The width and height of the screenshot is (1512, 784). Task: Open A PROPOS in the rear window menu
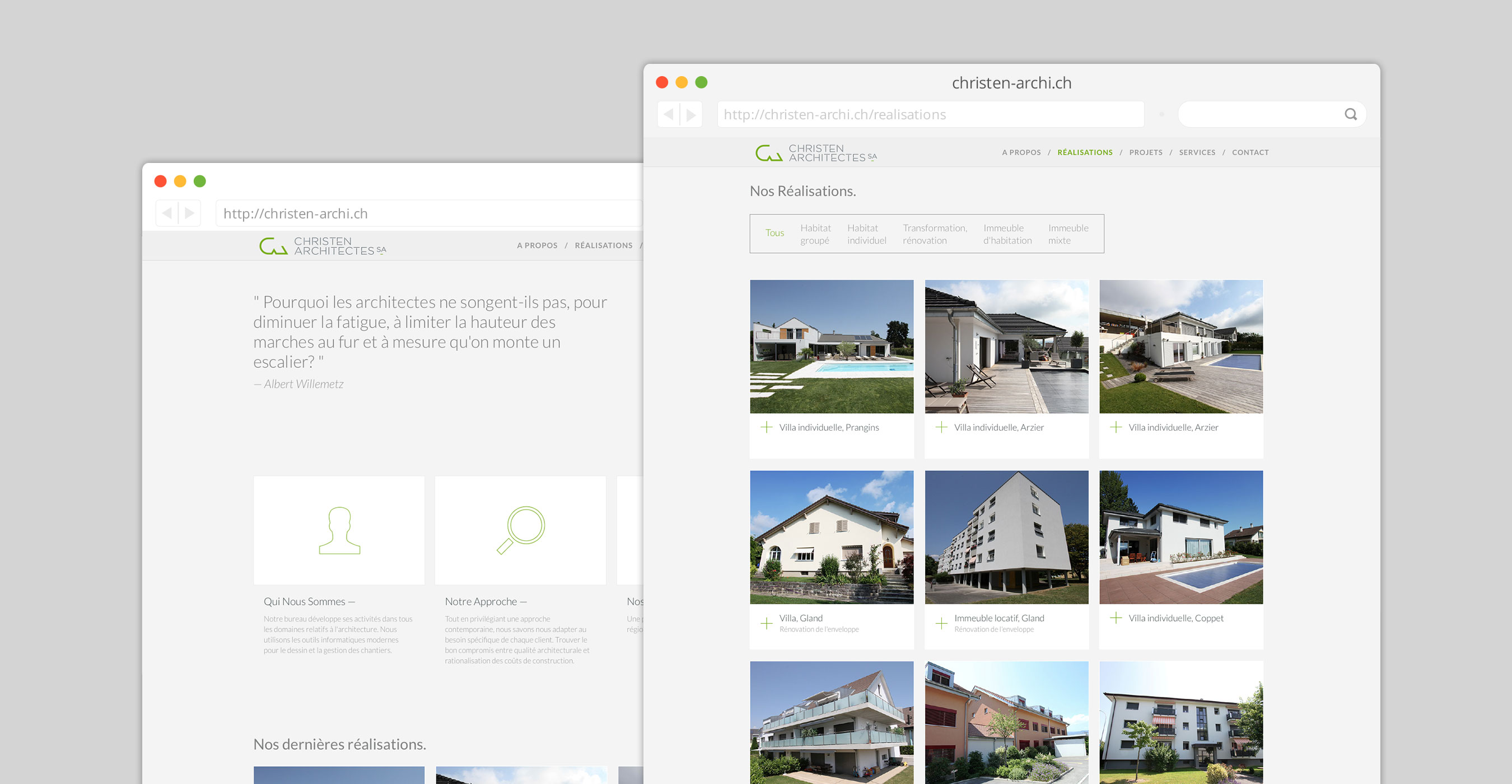pos(537,246)
